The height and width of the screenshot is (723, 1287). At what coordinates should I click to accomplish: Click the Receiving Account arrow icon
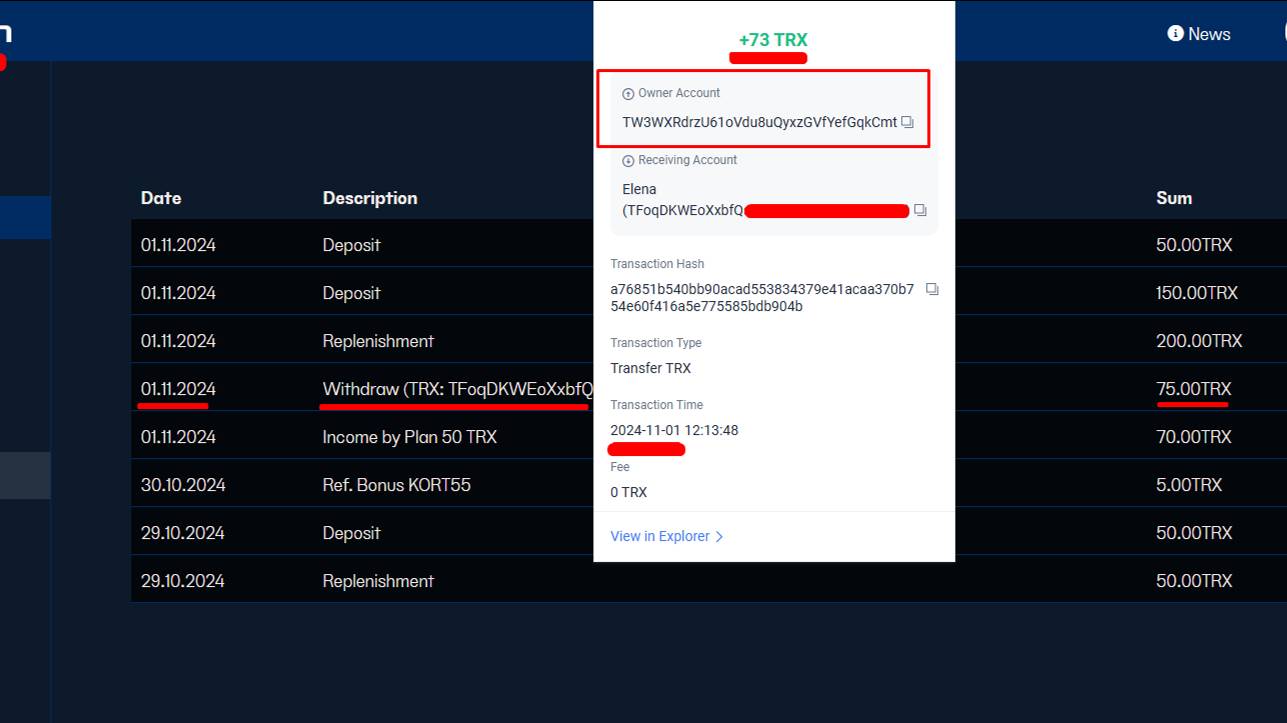(x=628, y=161)
